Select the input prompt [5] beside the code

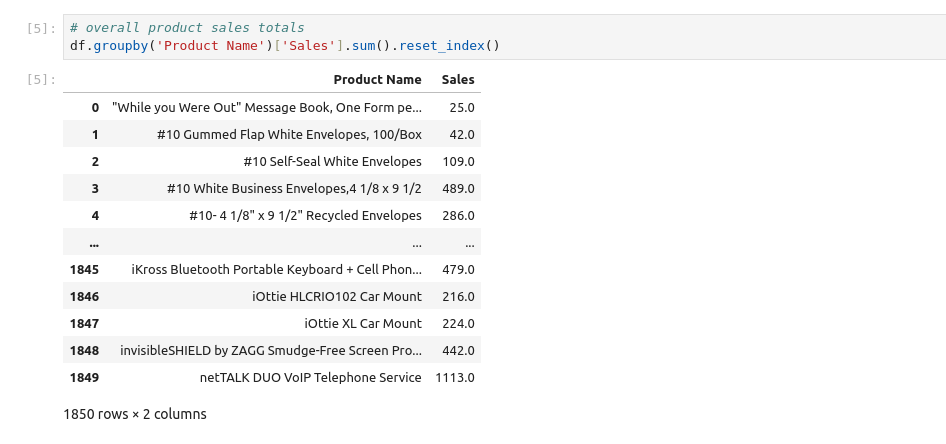[42, 28]
